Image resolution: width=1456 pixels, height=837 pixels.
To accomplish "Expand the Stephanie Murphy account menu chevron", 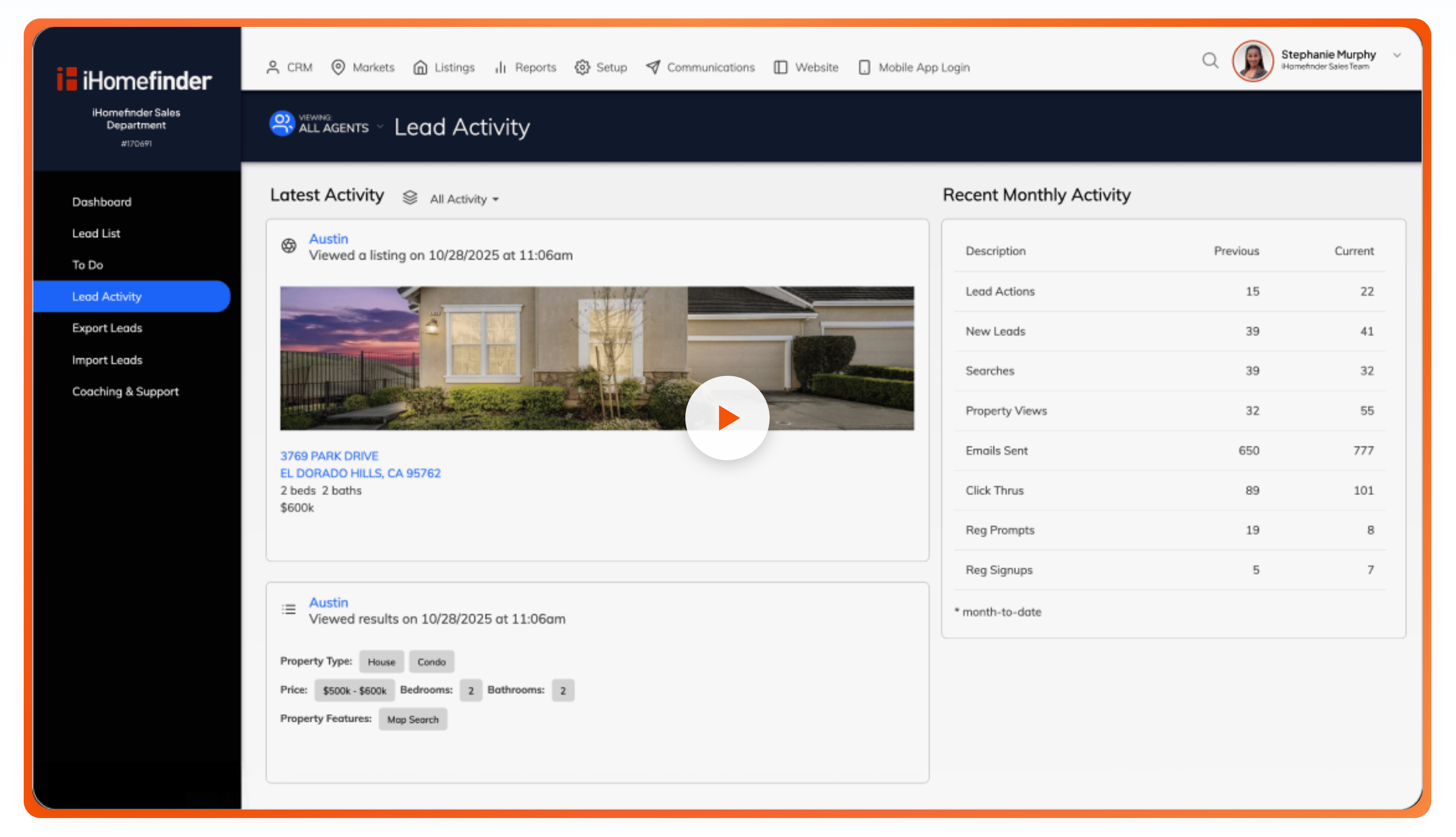I will [x=1397, y=56].
